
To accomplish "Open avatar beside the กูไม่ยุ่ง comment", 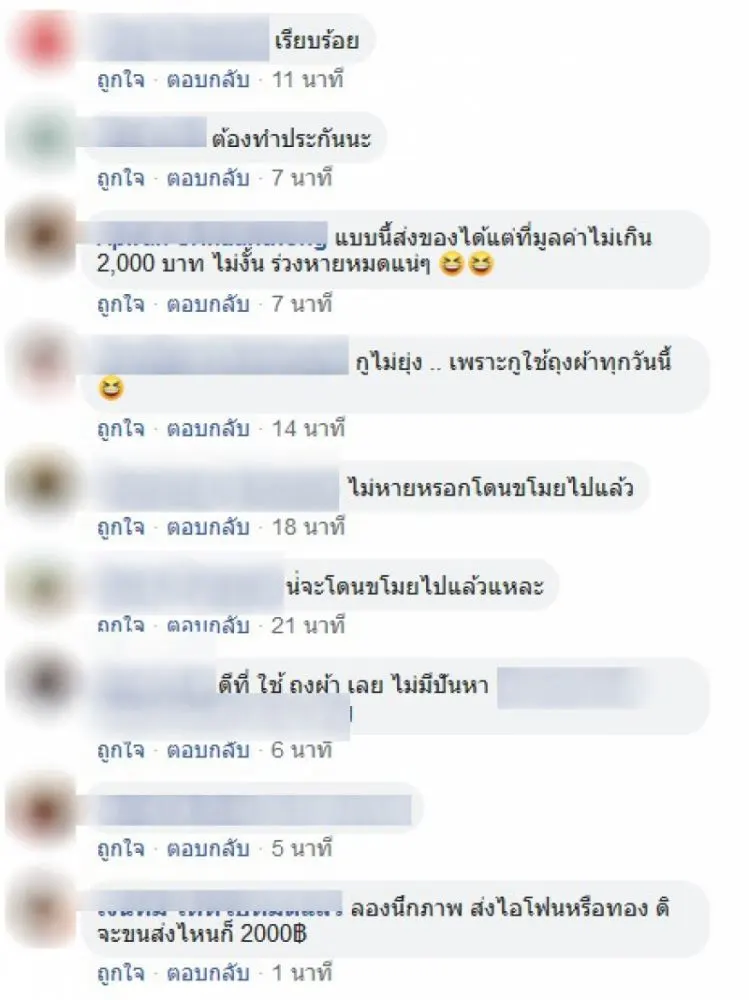I will [x=42, y=360].
